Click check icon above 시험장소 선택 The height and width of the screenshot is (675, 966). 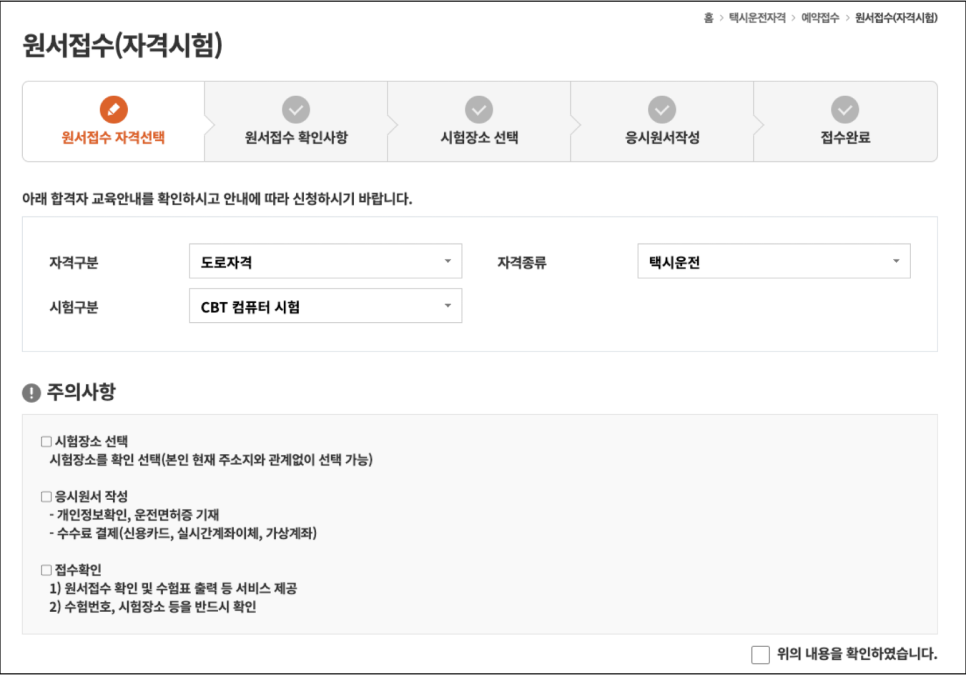tap(479, 110)
